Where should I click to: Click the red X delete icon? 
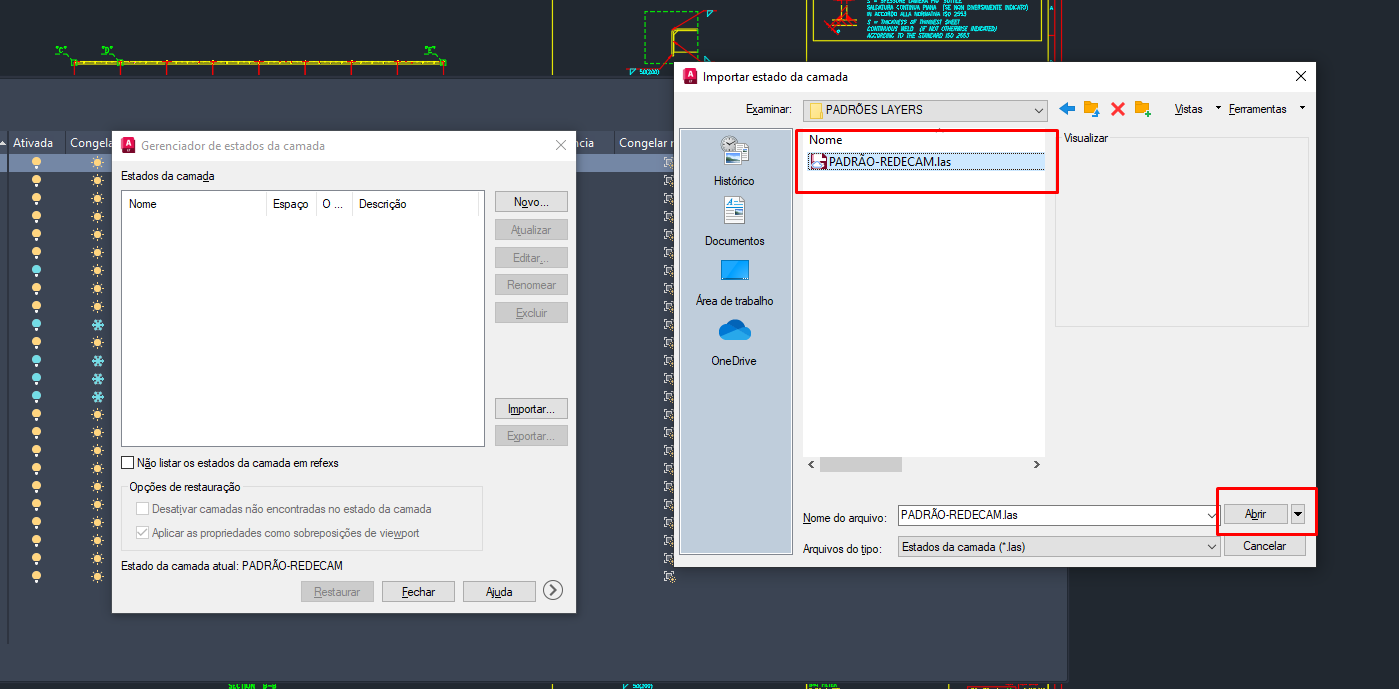click(1118, 109)
